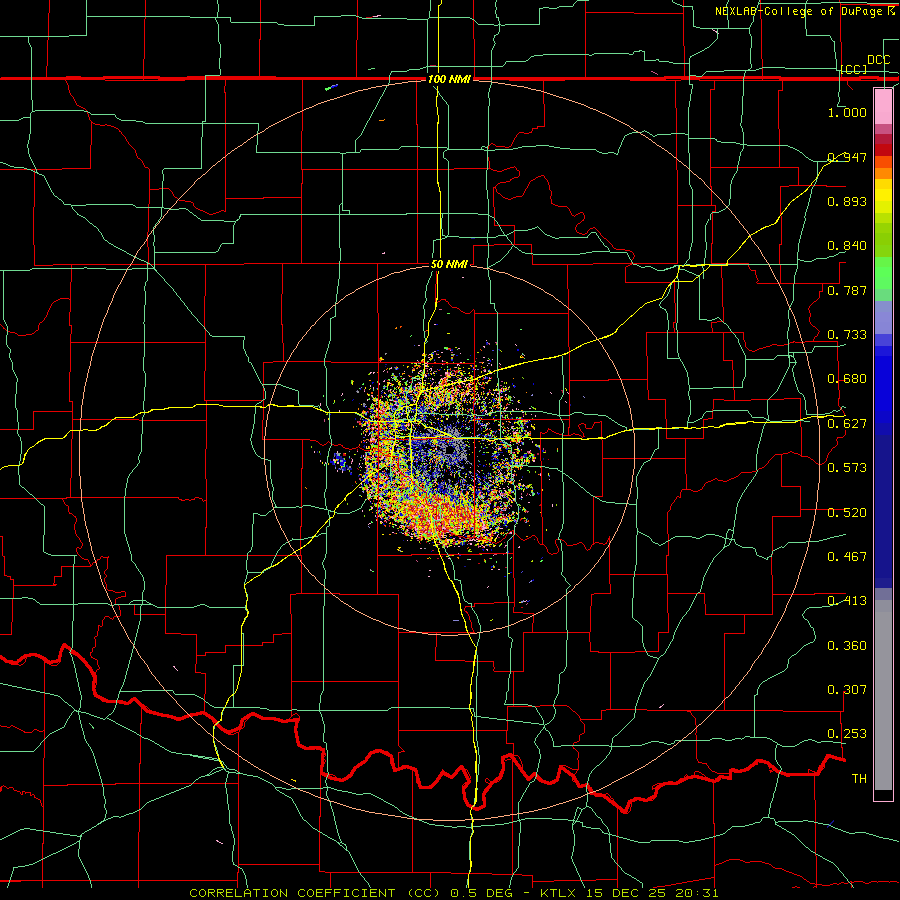The width and height of the screenshot is (900, 900).
Task: Click the 1.000 scale value
Action: 847,112
